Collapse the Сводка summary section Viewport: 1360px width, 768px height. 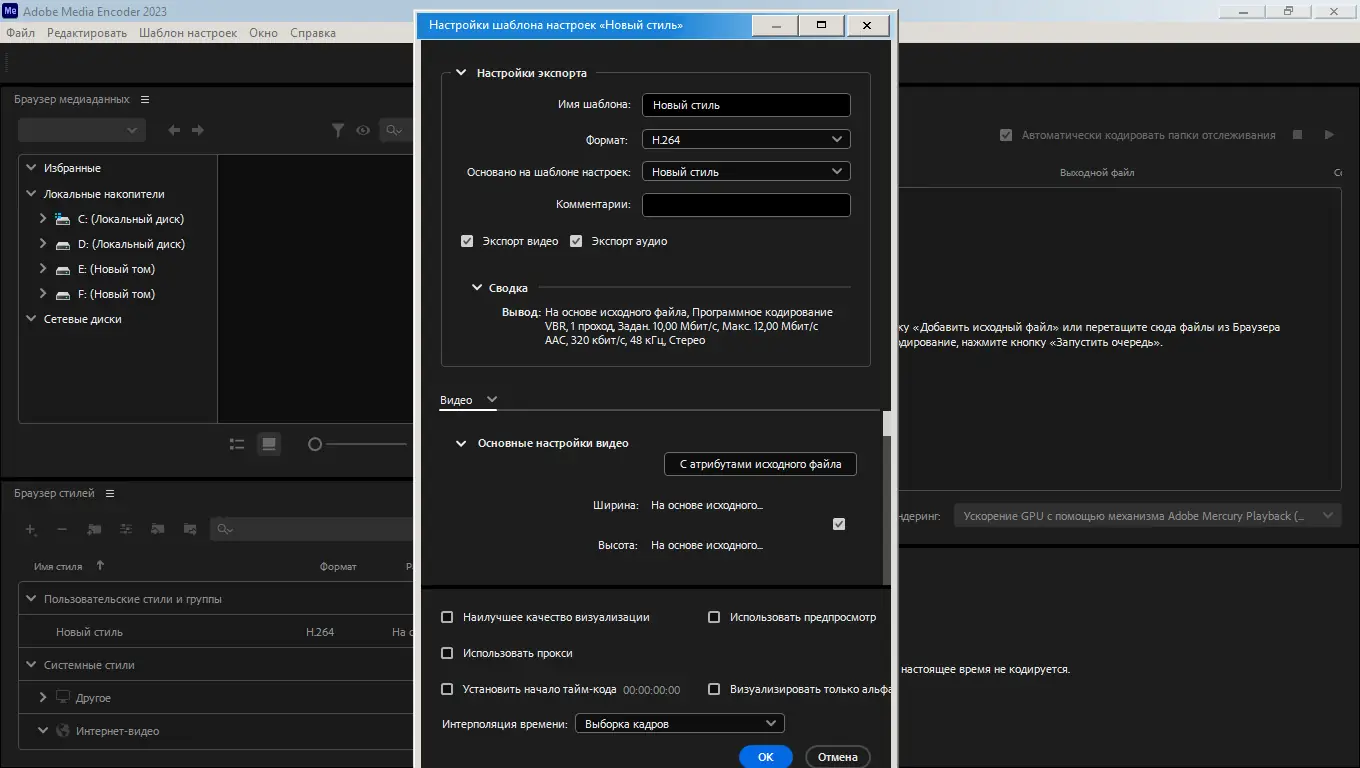pyautogui.click(x=478, y=288)
